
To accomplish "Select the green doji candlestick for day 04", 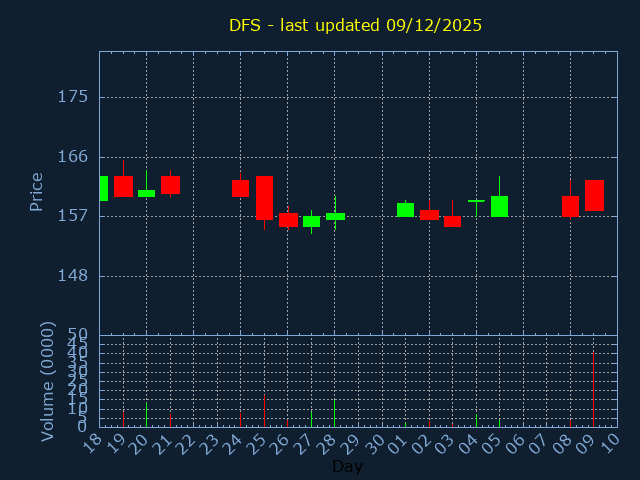I will pyautogui.click(x=476, y=201).
